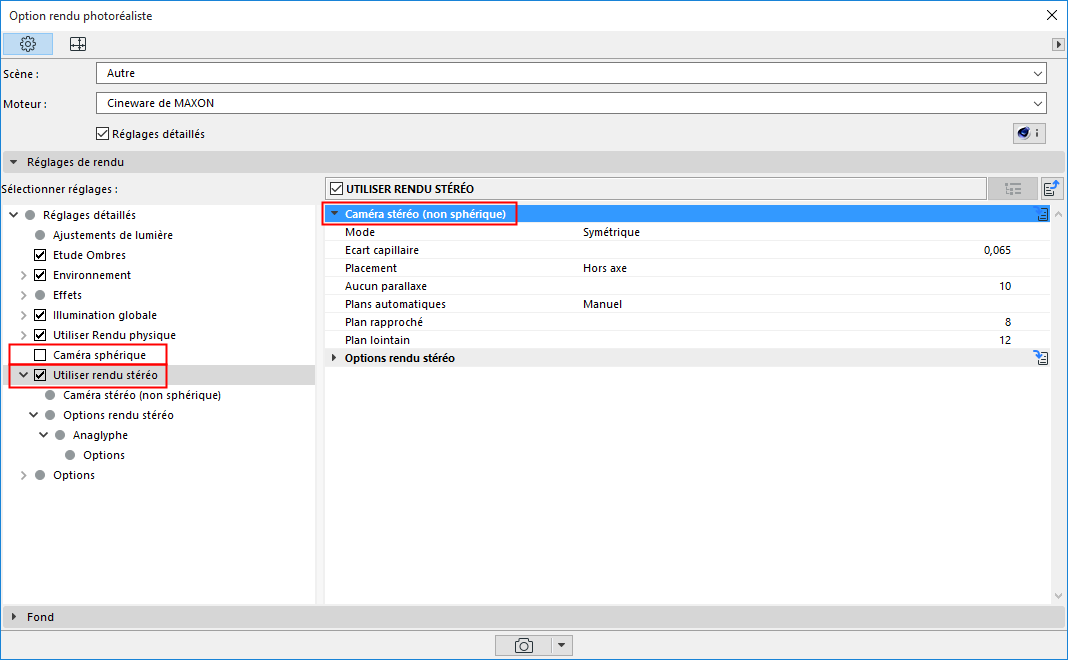The width and height of the screenshot is (1068, 660).
Task: Edit Ecart capillaire value 0,065
Action: [x=997, y=250]
